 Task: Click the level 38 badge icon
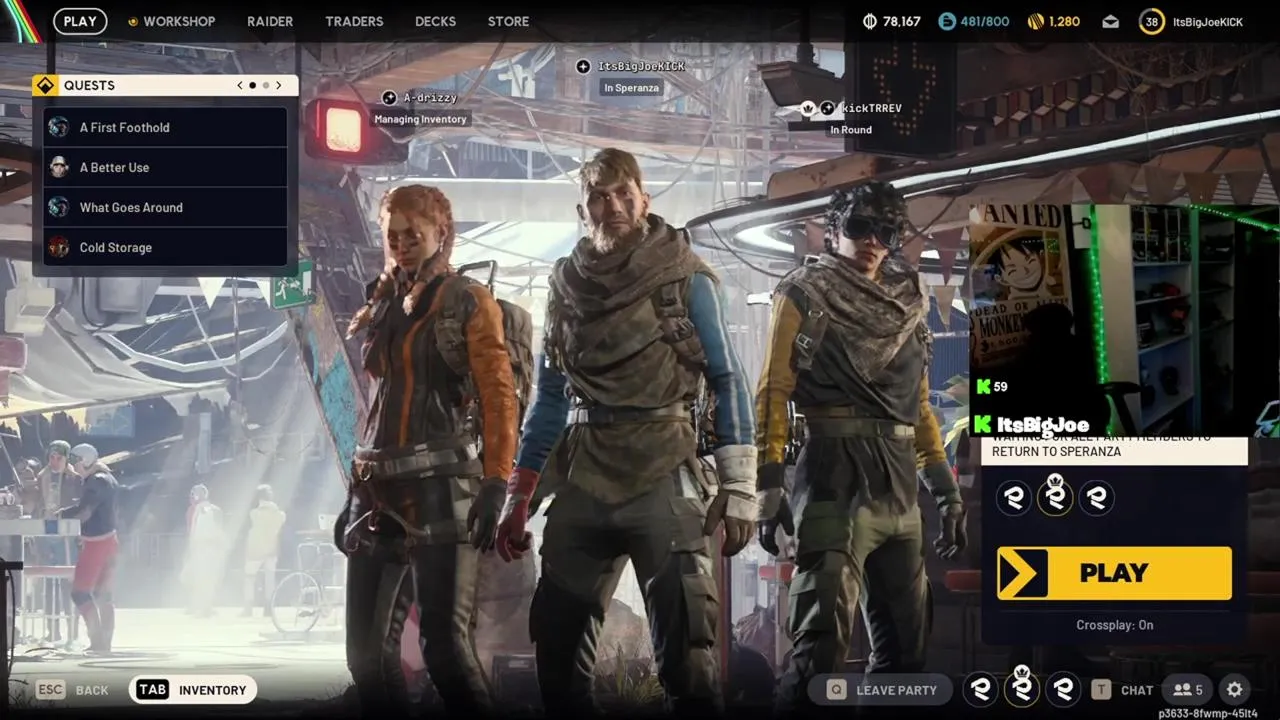pos(1152,21)
